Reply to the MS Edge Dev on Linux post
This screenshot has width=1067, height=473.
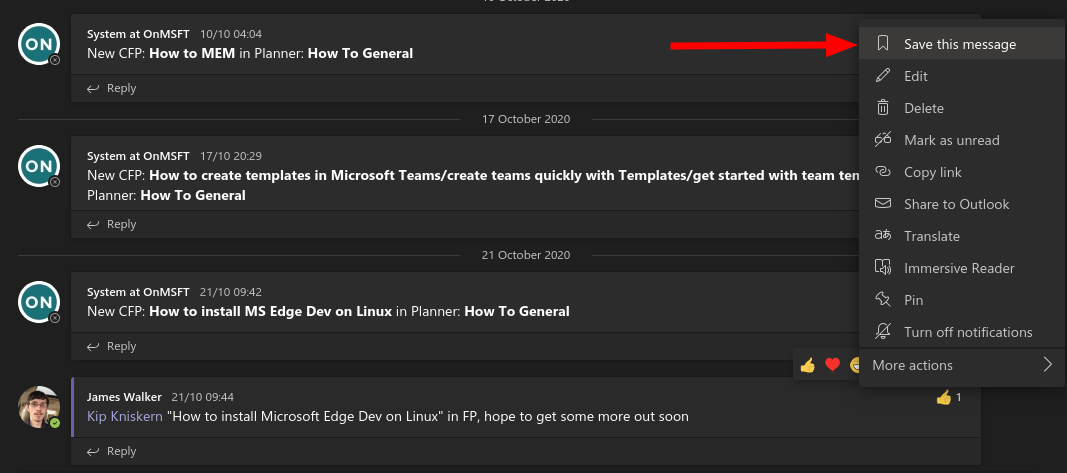[x=112, y=346]
